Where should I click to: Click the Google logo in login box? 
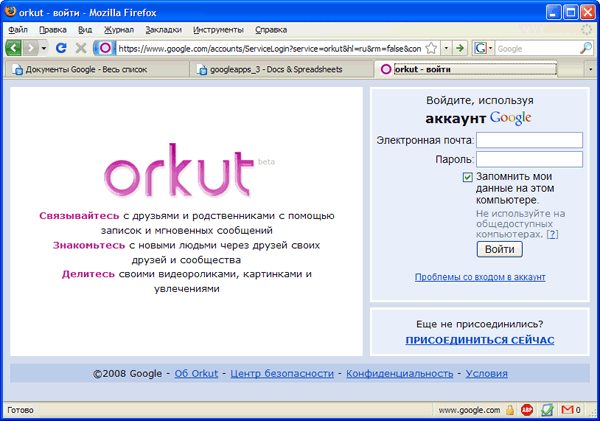click(510, 118)
